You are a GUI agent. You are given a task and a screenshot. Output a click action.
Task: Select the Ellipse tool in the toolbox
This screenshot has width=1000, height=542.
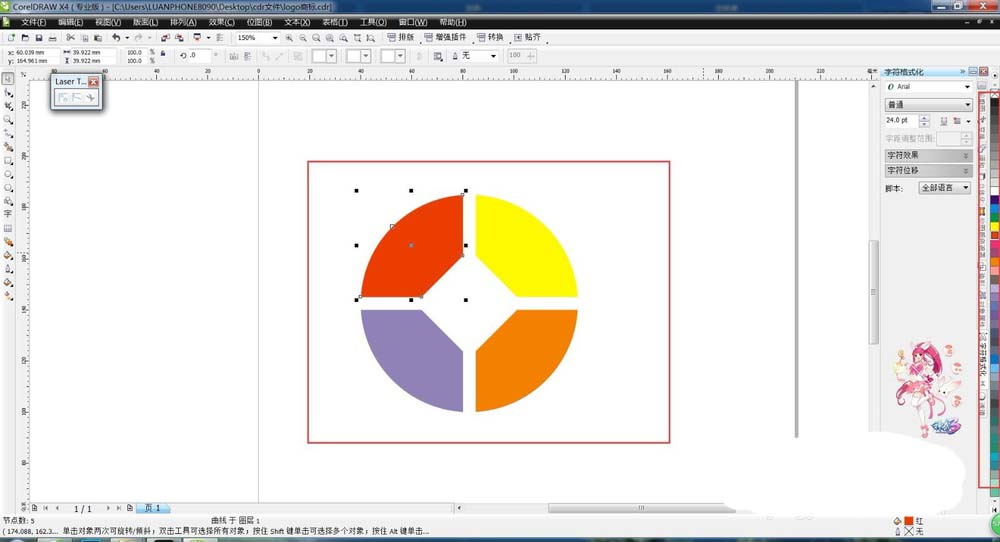tap(8, 173)
